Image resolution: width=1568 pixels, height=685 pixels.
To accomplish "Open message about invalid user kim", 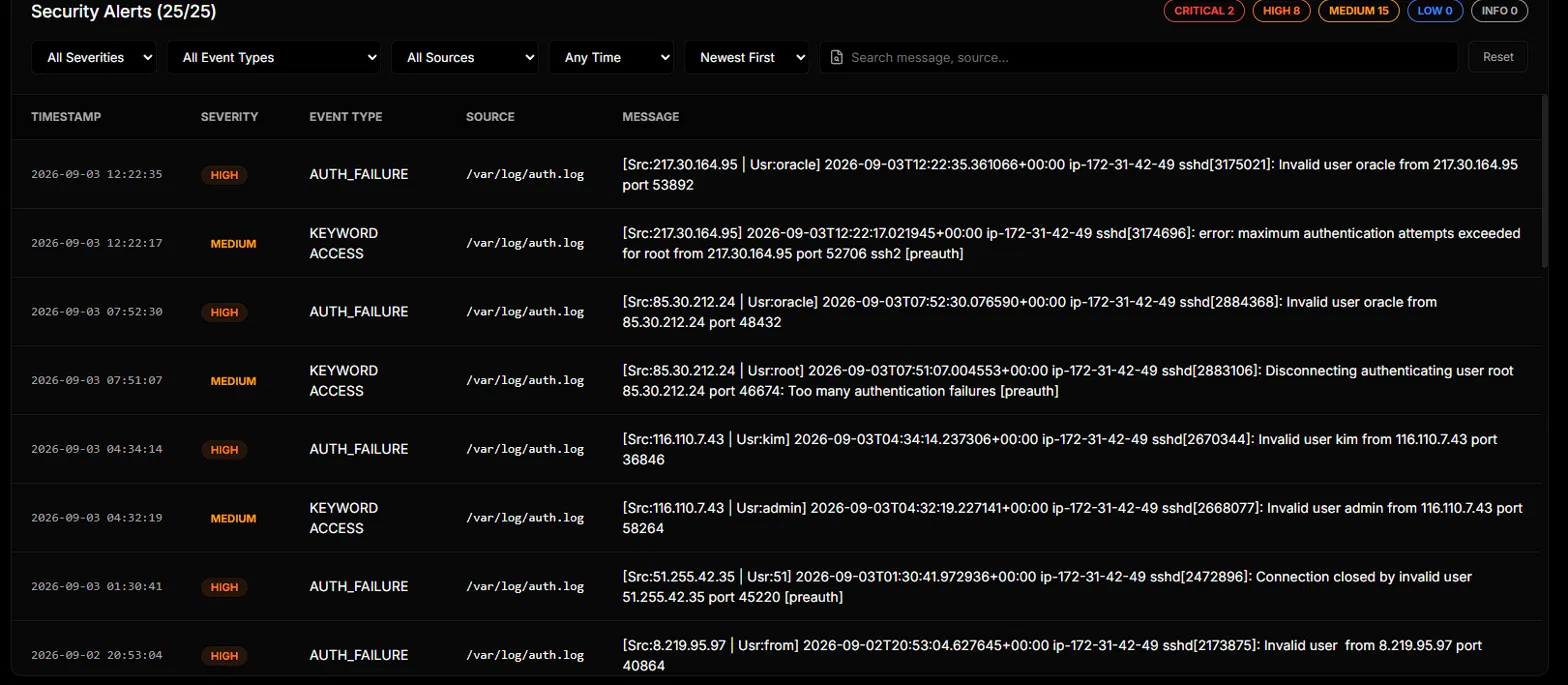I will tap(1060, 450).
